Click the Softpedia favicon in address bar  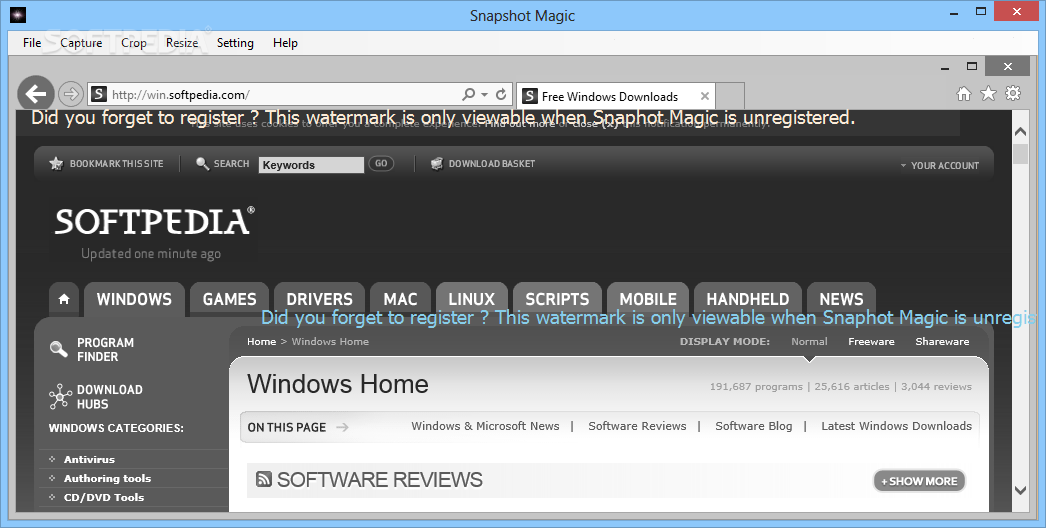[x=99, y=94]
